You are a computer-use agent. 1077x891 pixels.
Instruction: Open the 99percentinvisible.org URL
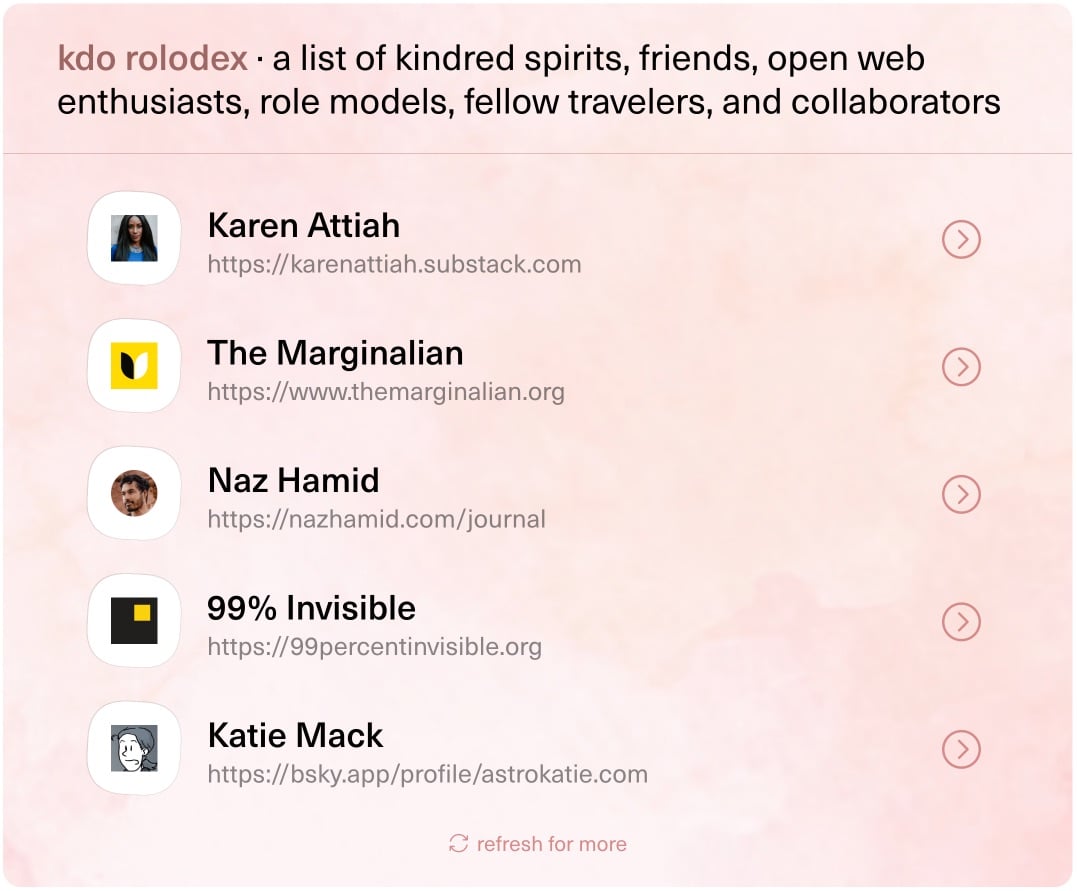(374, 647)
